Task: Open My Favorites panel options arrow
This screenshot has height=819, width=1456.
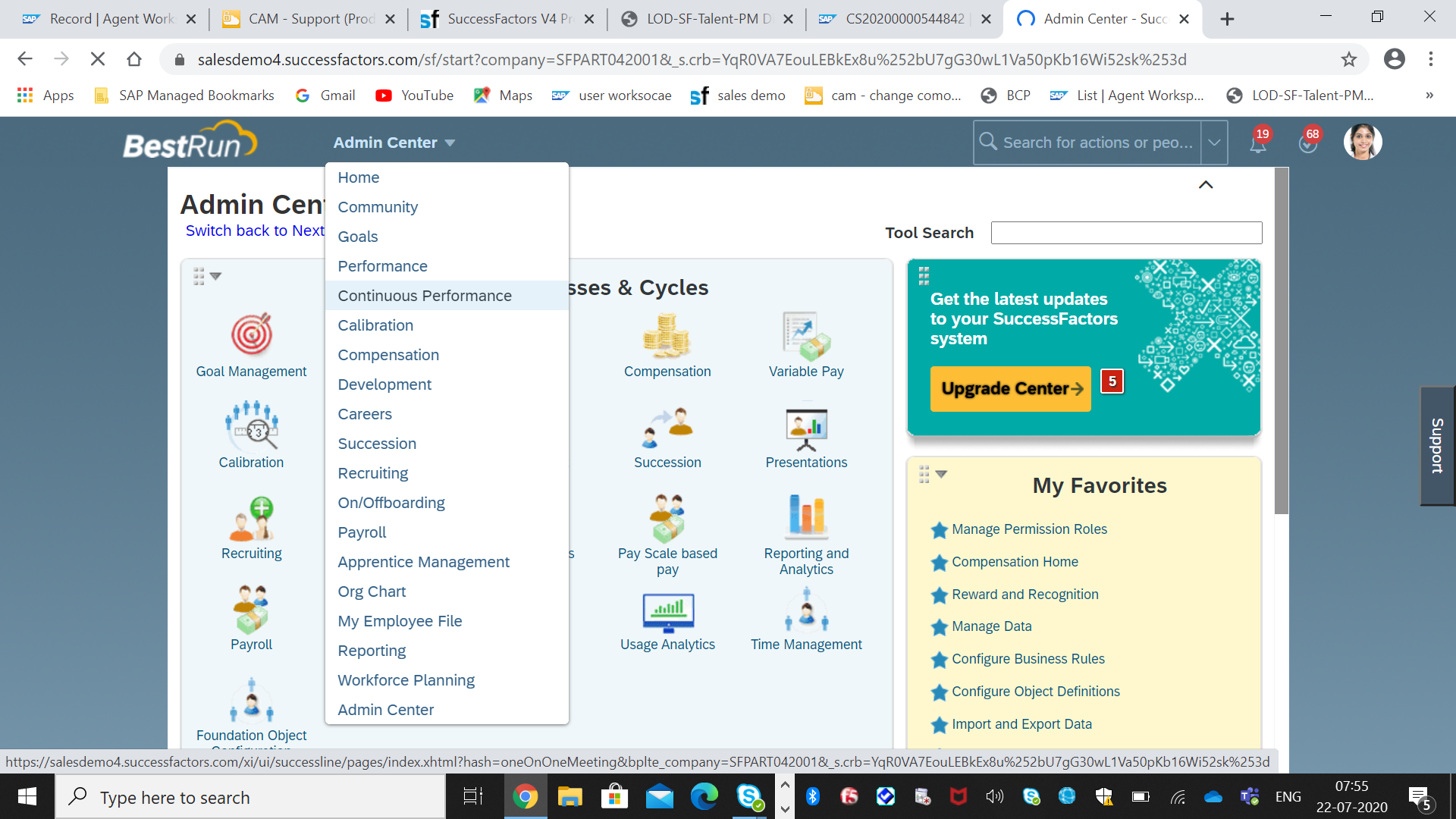Action: (x=941, y=474)
